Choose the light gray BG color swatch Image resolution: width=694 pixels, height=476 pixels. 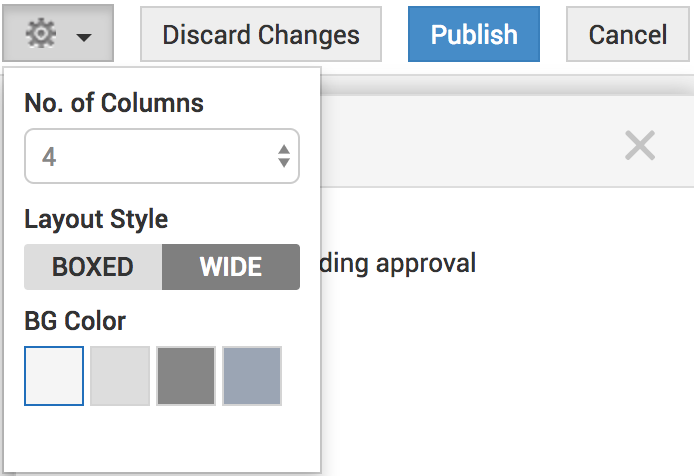point(120,376)
